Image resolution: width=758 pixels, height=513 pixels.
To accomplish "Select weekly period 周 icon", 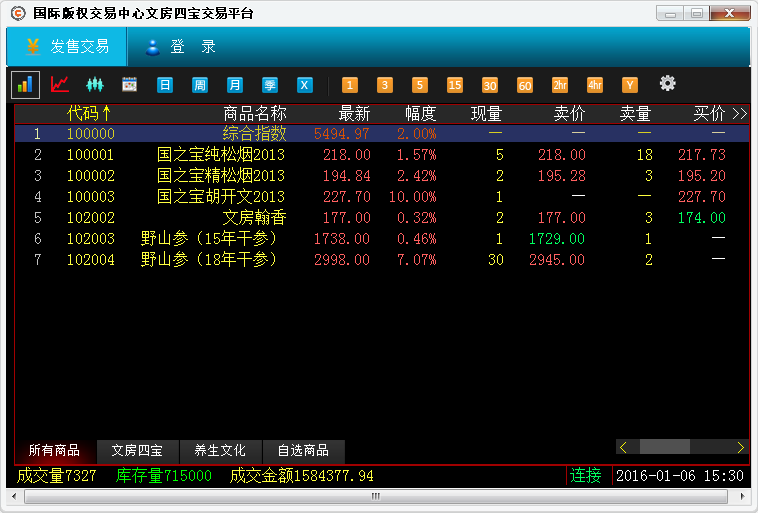I will (x=200, y=85).
